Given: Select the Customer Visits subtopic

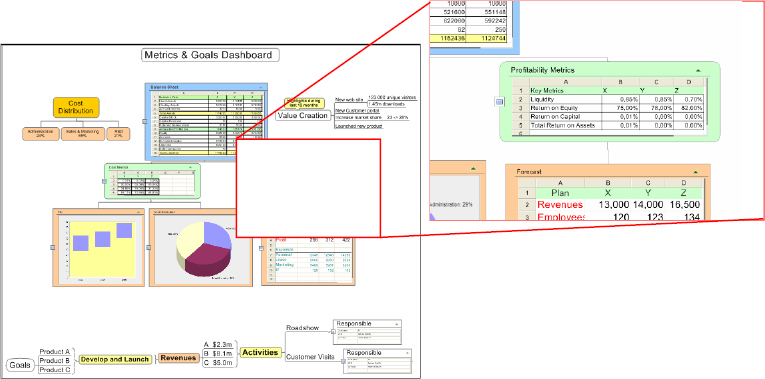Looking at the screenshot, I should click(310, 357).
